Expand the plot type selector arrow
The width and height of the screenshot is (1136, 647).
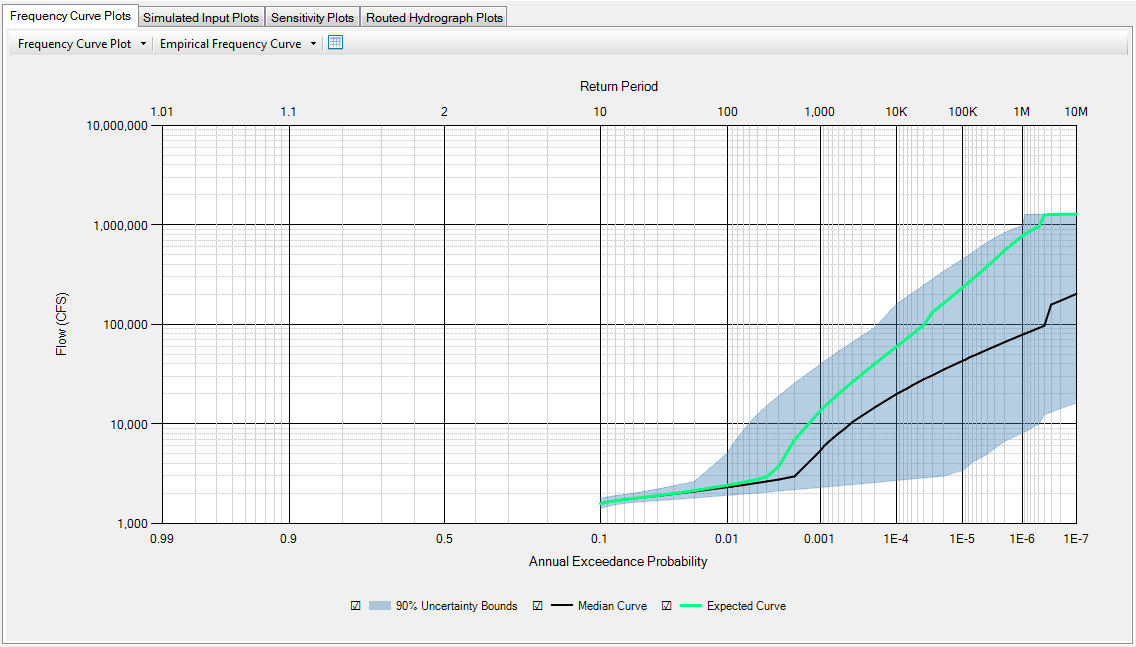(x=142, y=43)
